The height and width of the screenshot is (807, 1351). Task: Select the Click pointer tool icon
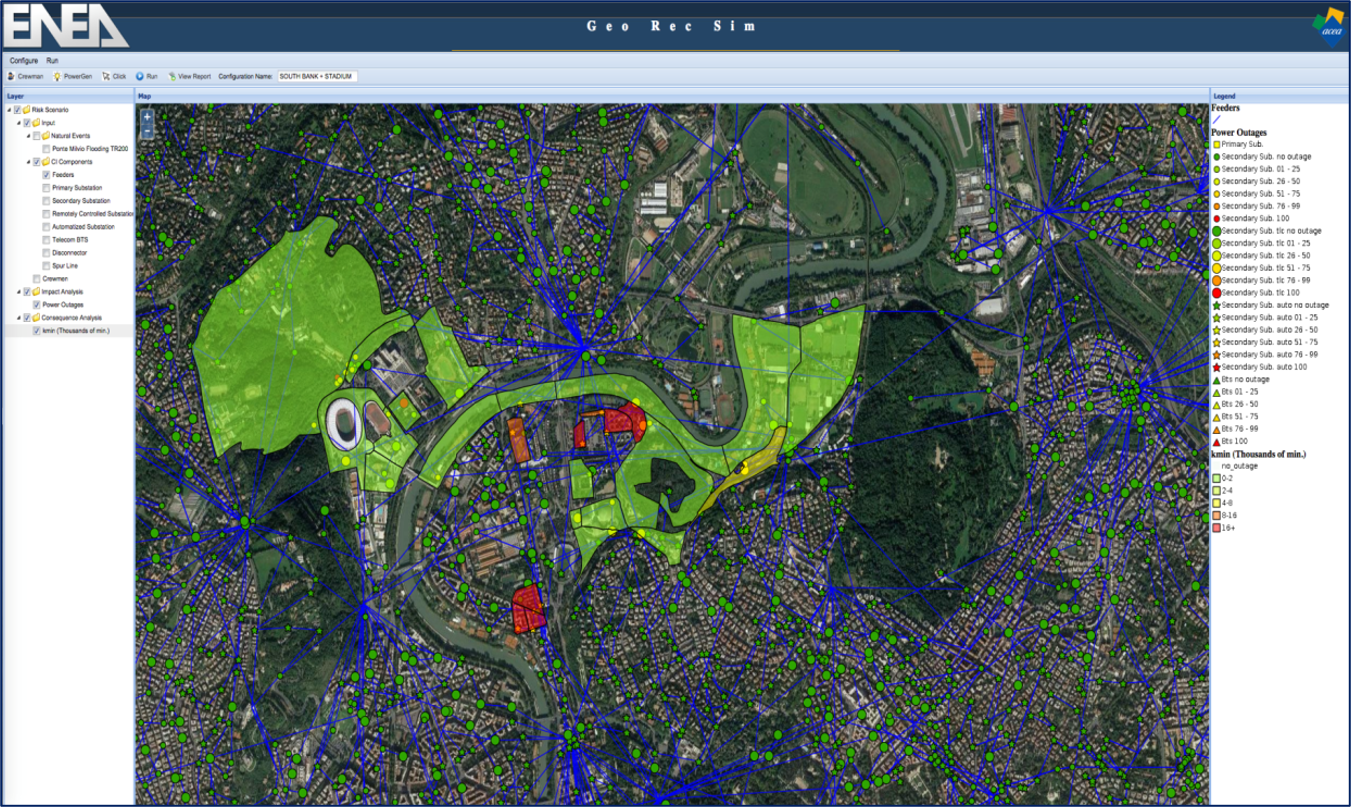click(105, 76)
